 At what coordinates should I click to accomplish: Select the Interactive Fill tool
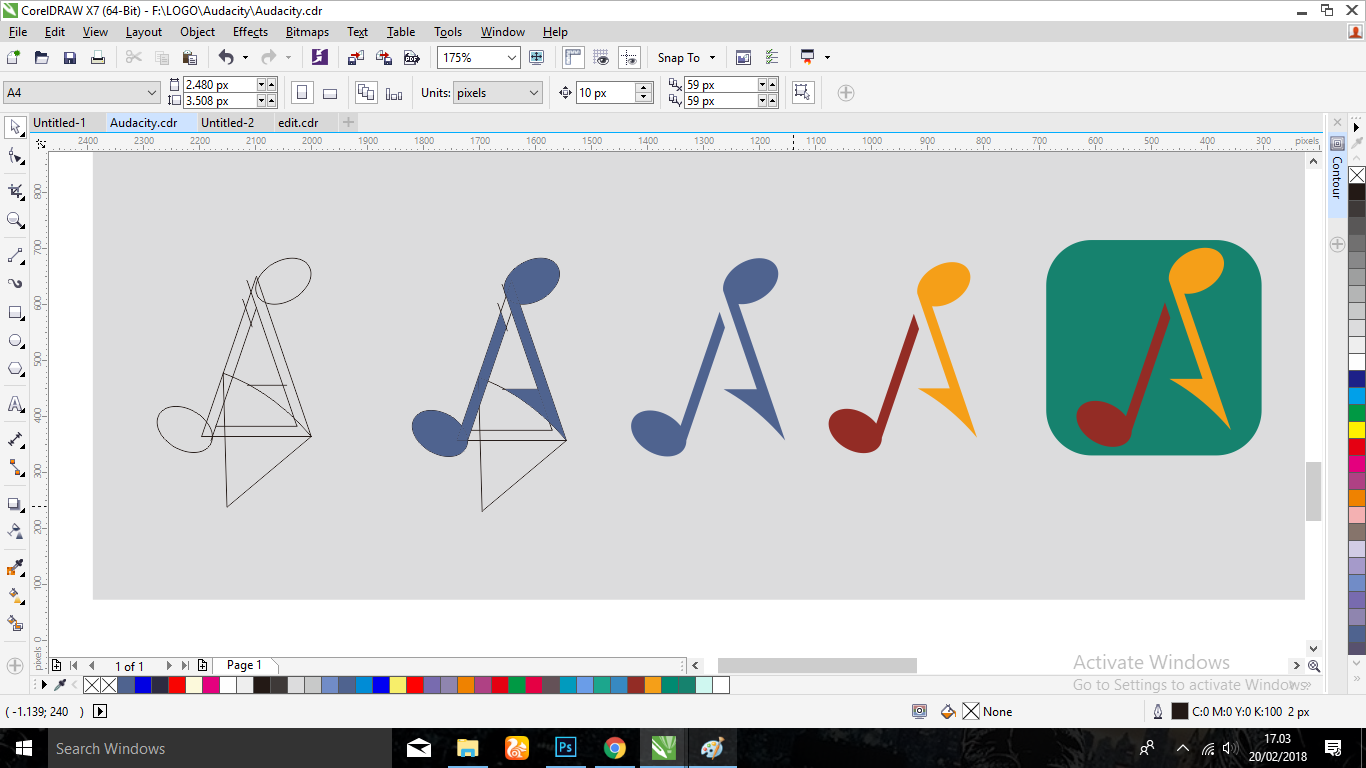(15, 595)
